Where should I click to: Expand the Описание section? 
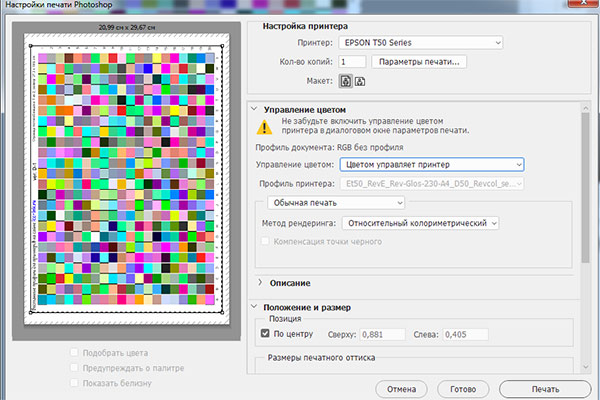coord(260,282)
